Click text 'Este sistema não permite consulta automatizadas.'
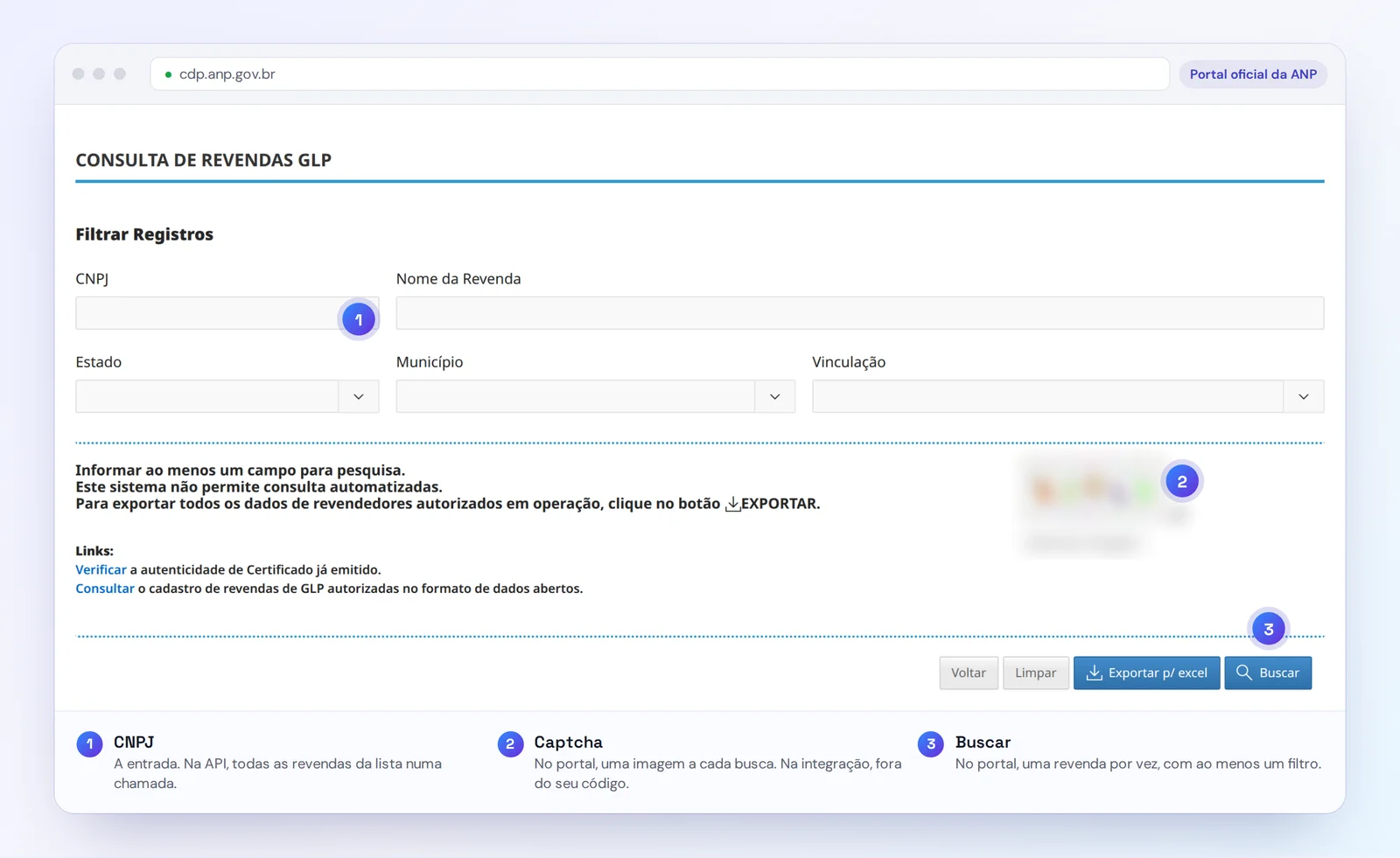This screenshot has width=1400, height=858. click(259, 487)
